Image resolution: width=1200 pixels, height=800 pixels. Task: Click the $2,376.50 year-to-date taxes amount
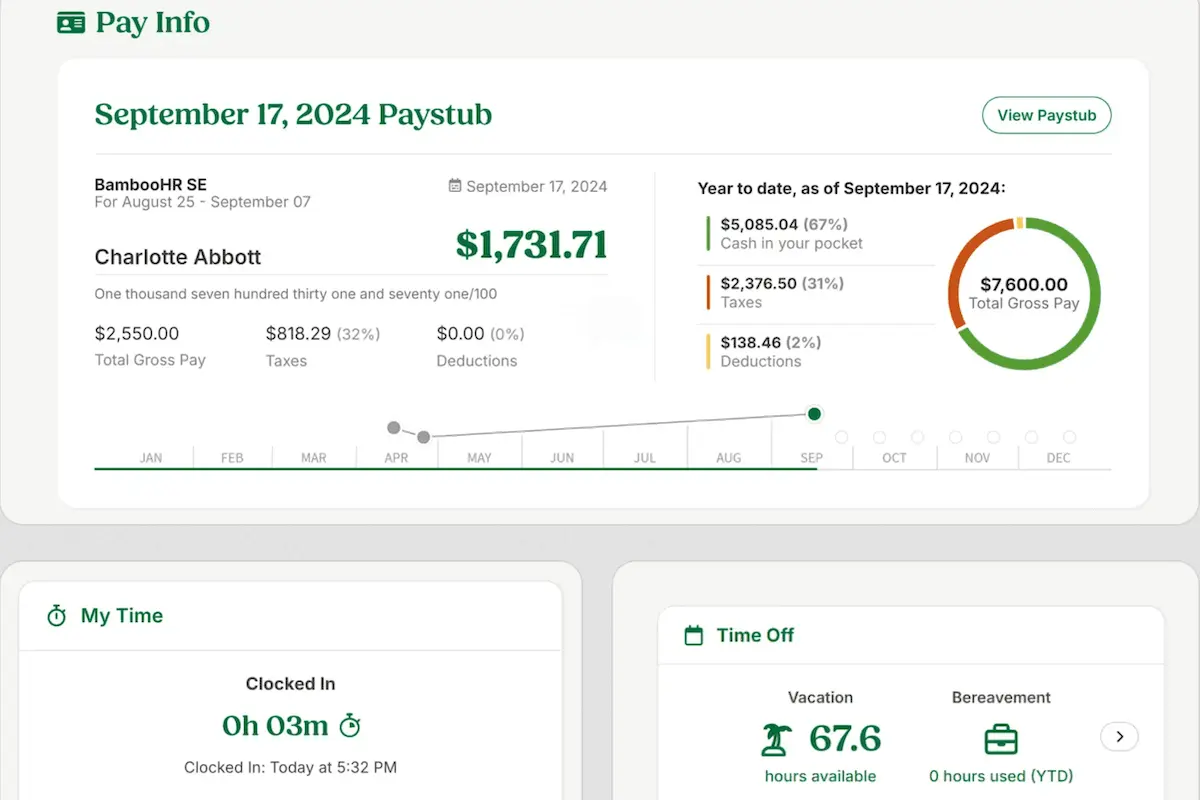(759, 283)
